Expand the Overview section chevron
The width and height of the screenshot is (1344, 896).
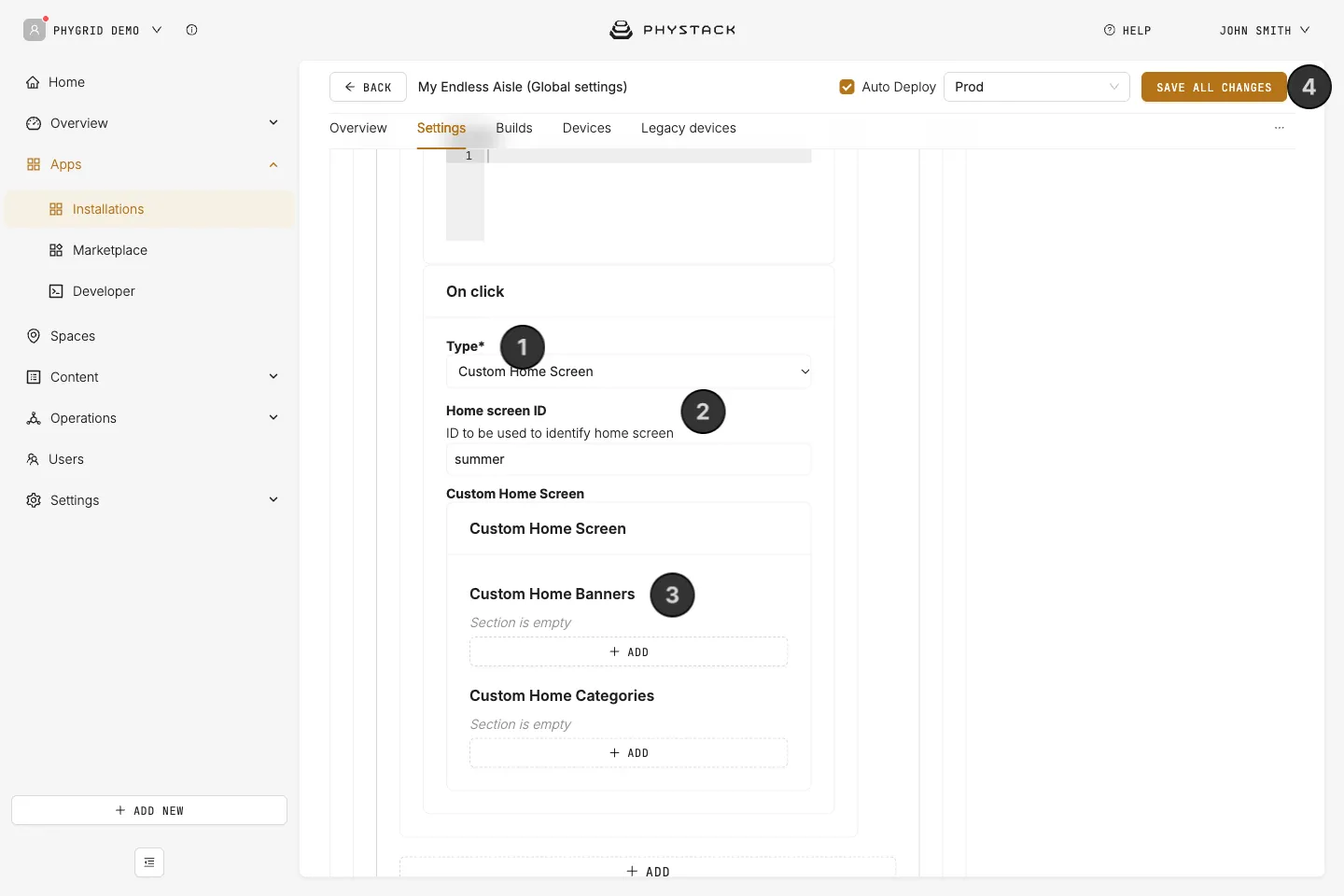pos(273,123)
